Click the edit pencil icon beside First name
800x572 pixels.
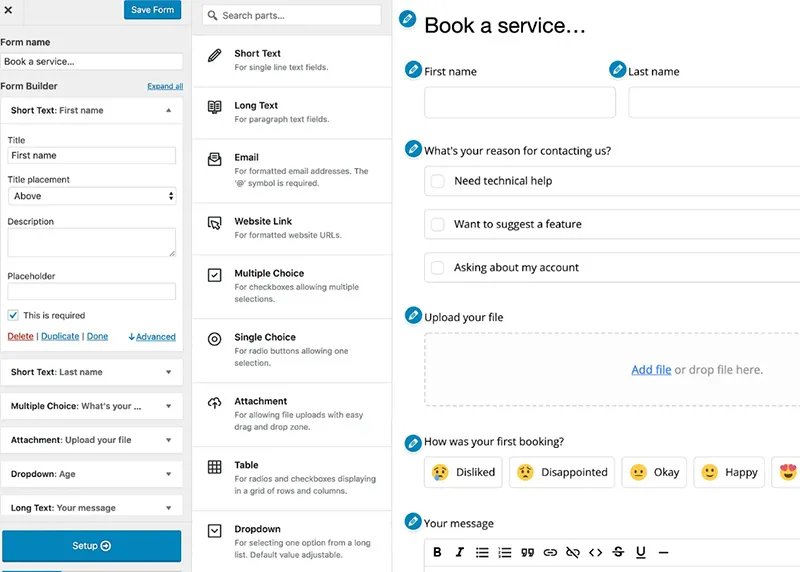(x=413, y=70)
